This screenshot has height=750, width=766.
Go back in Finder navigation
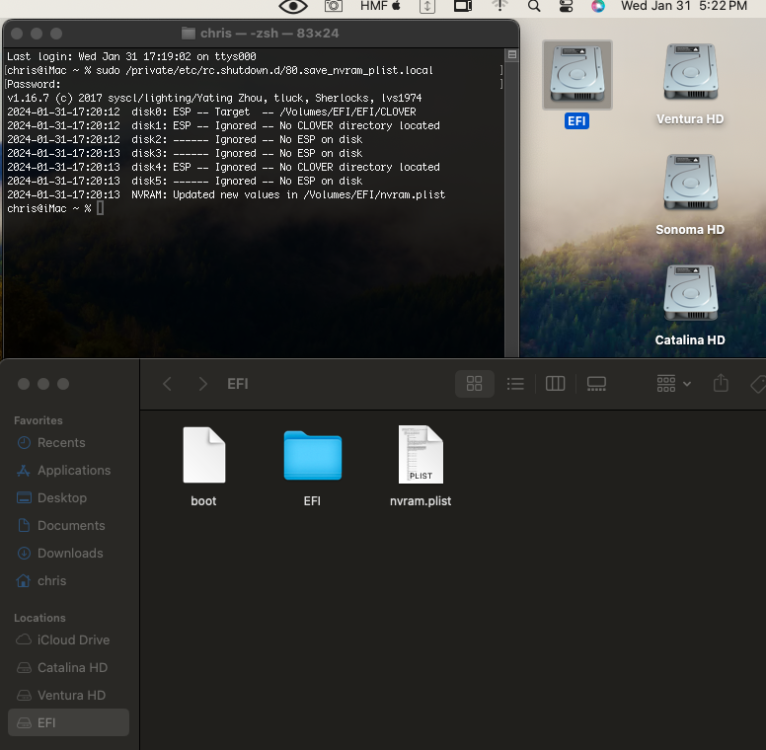tap(167, 384)
